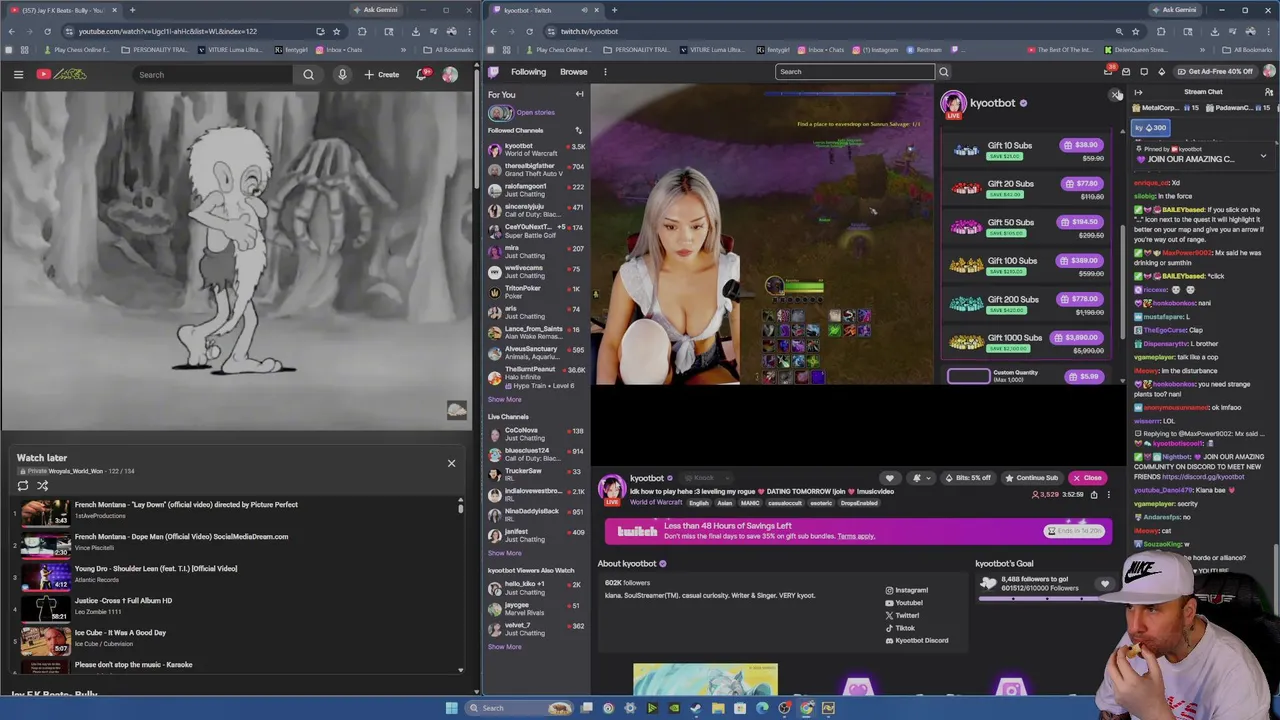This screenshot has height=720, width=1280.
Task: Open stream more options vertical dots
Action: [1108, 495]
